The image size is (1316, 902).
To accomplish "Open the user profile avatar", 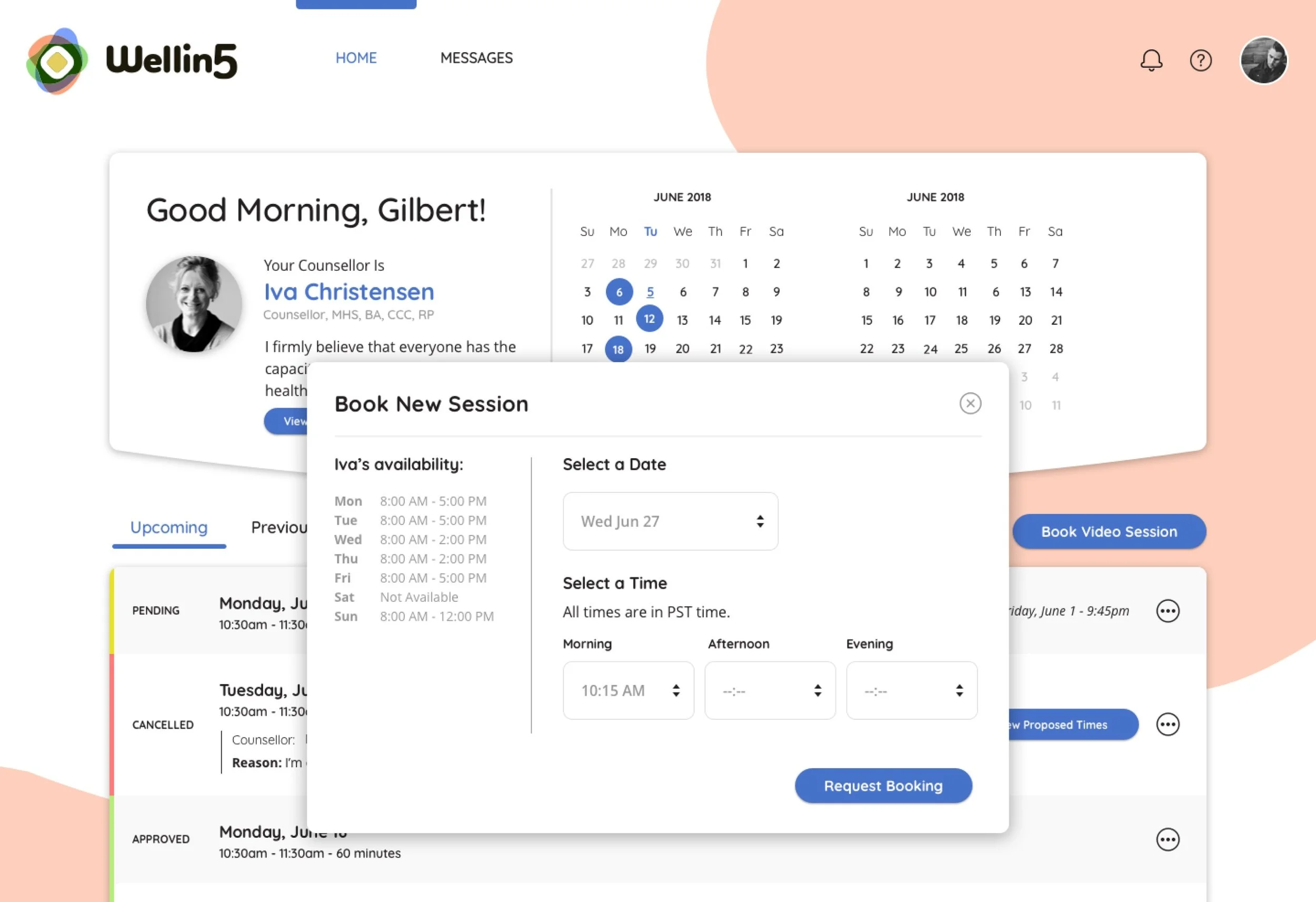I will [x=1263, y=60].
